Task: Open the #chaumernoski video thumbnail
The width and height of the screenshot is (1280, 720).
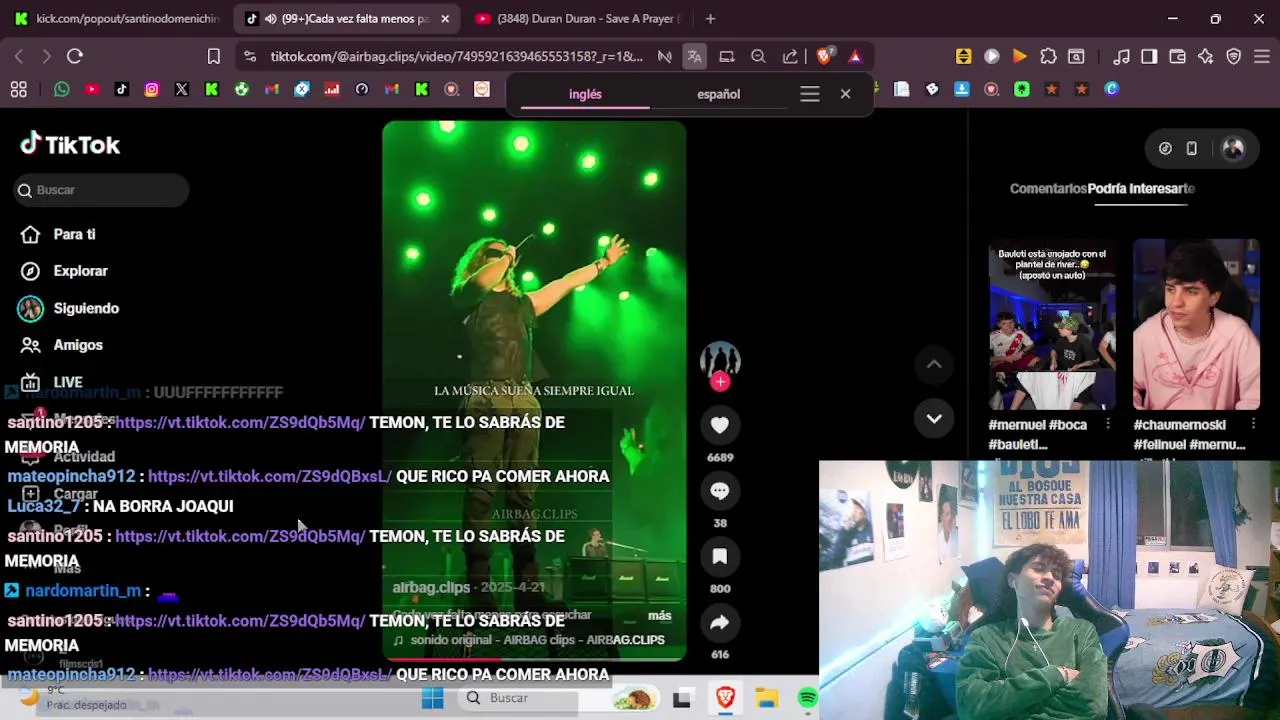Action: point(1196,324)
